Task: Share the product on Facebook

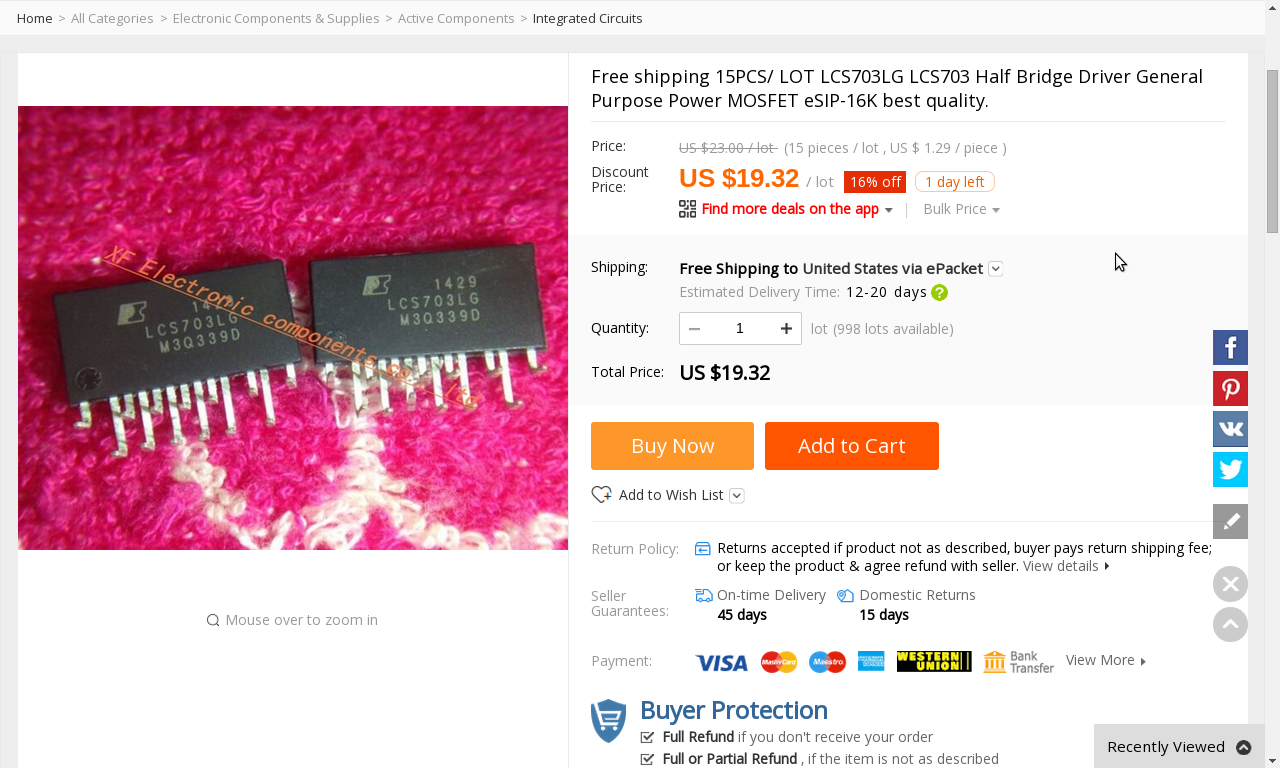Action: point(1230,348)
